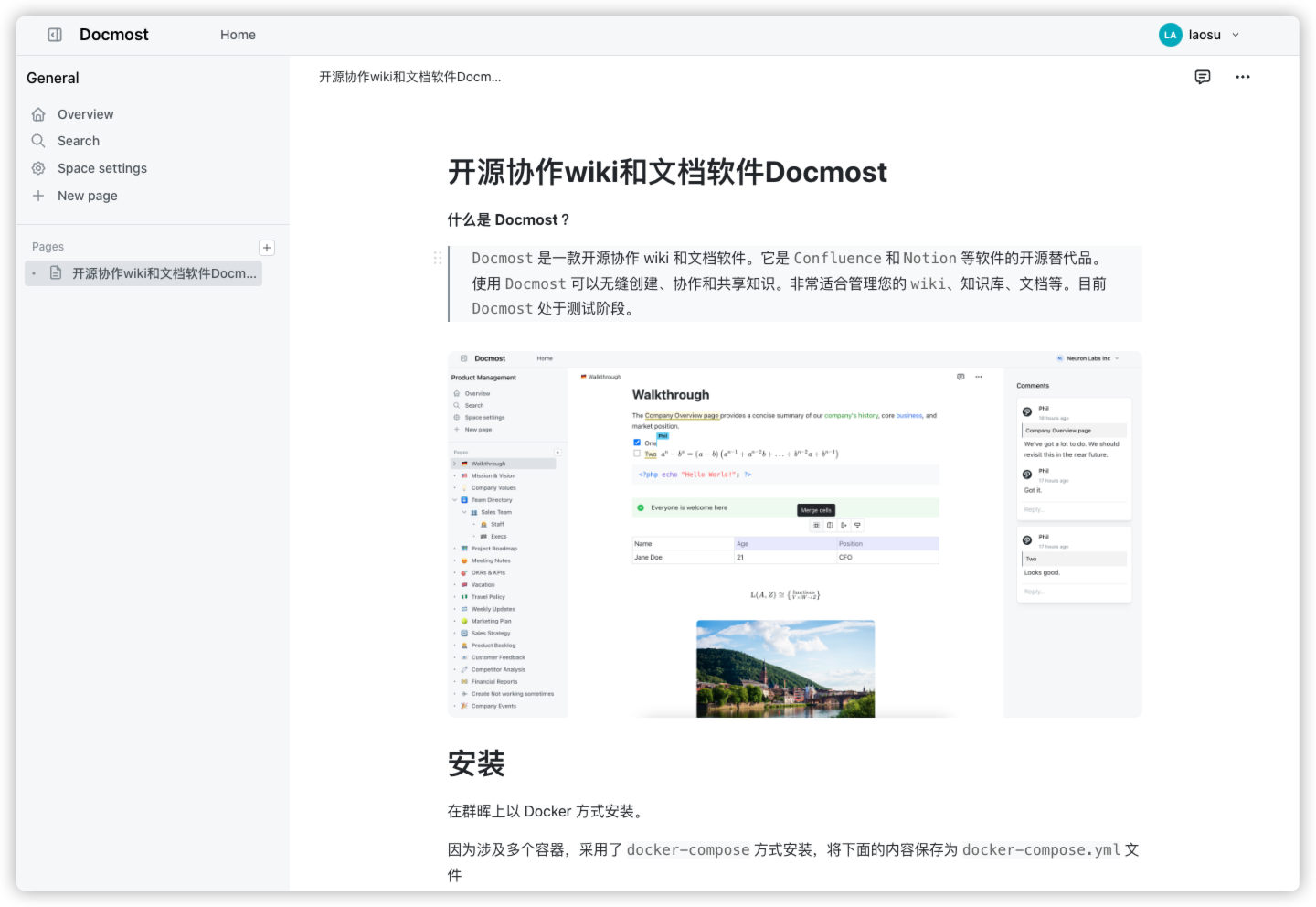Add page with Pages plus button
This screenshot has height=907, width=1316.
267,248
